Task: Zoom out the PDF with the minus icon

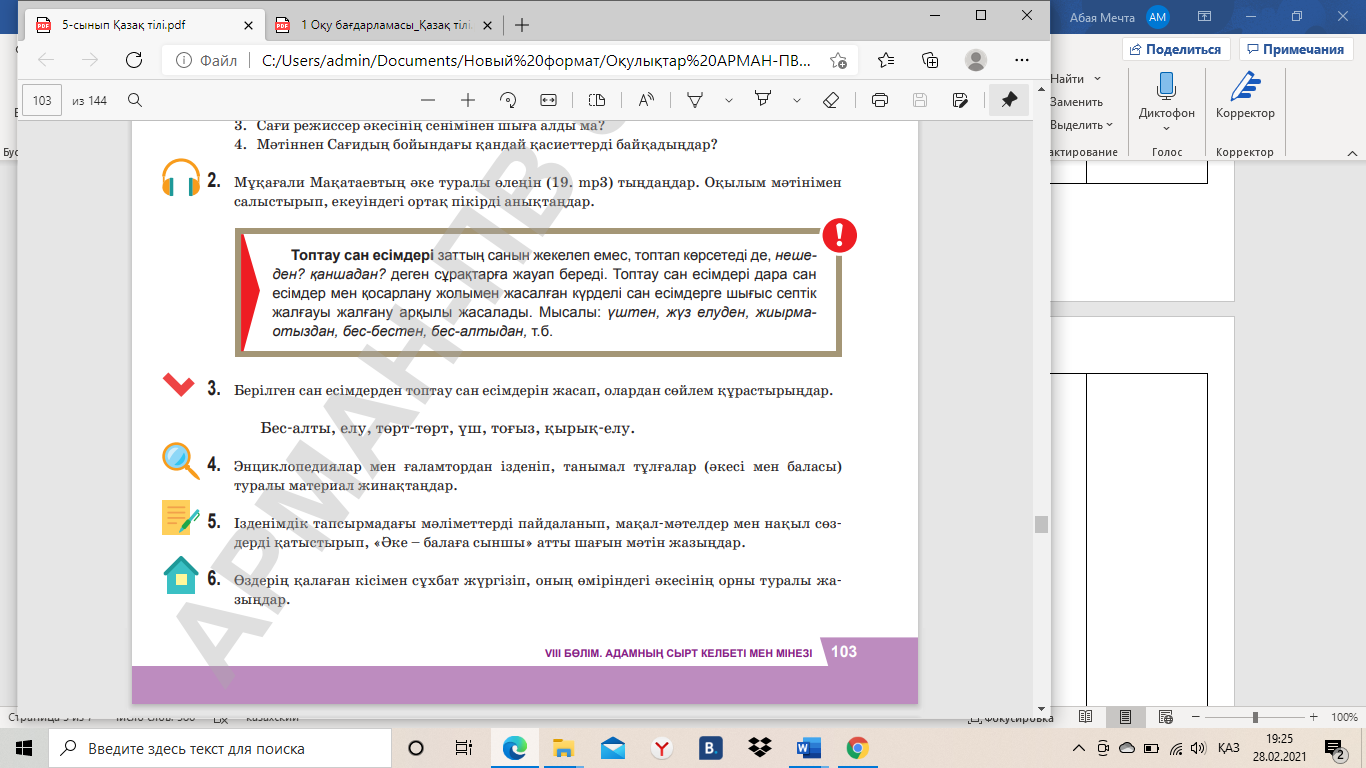Action: 428,100
